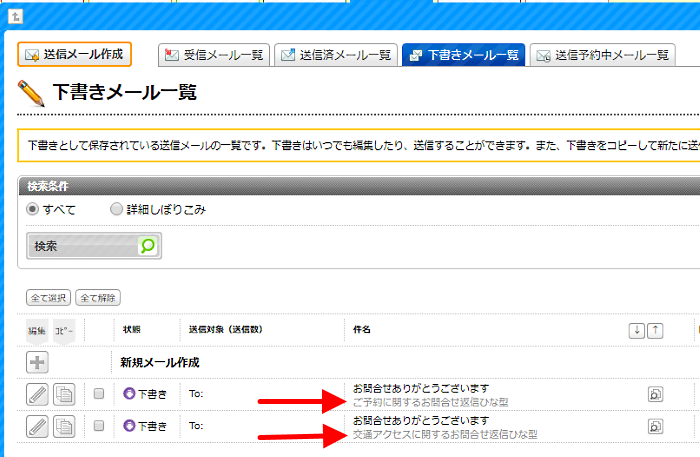
Task: Click the 送信メール作成 button
Action: click(74, 54)
